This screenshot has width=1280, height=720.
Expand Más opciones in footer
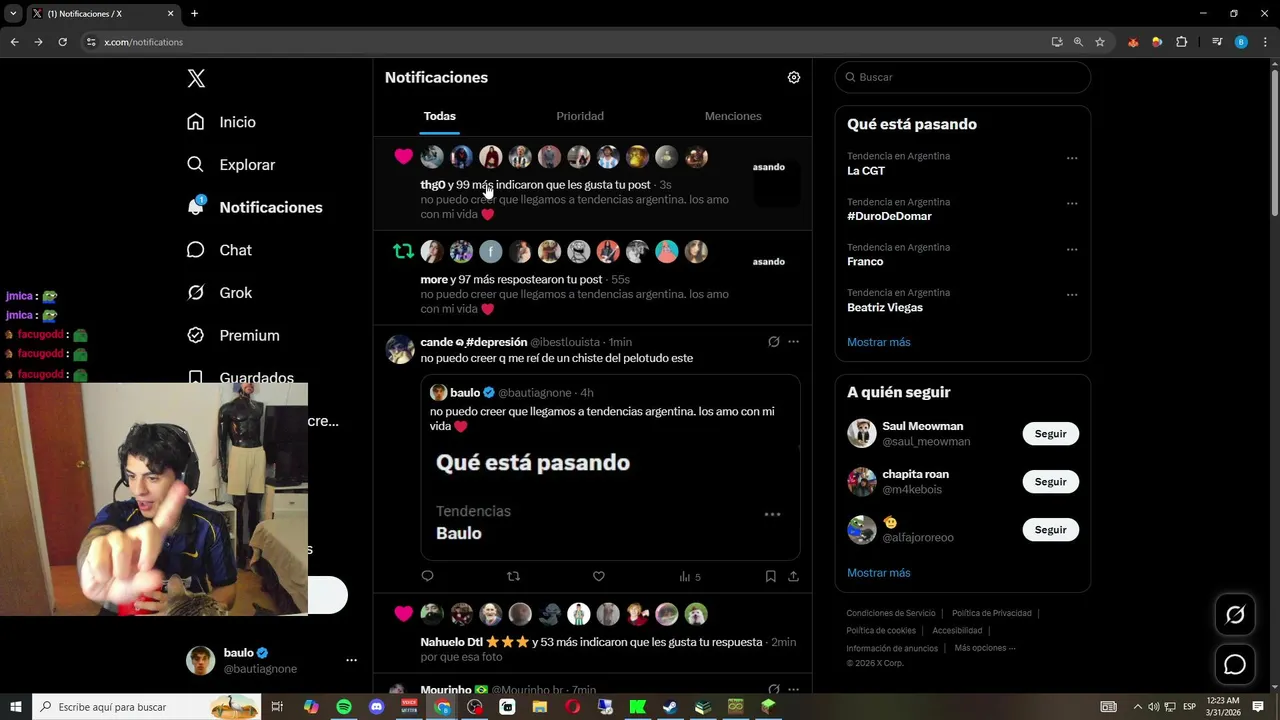tap(985, 648)
